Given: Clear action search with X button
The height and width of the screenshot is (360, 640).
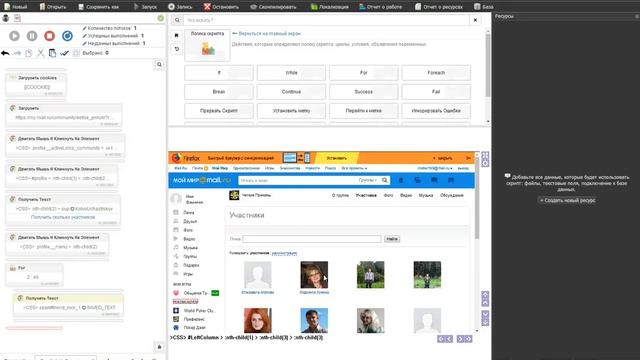Looking at the screenshot, I should point(475,20).
